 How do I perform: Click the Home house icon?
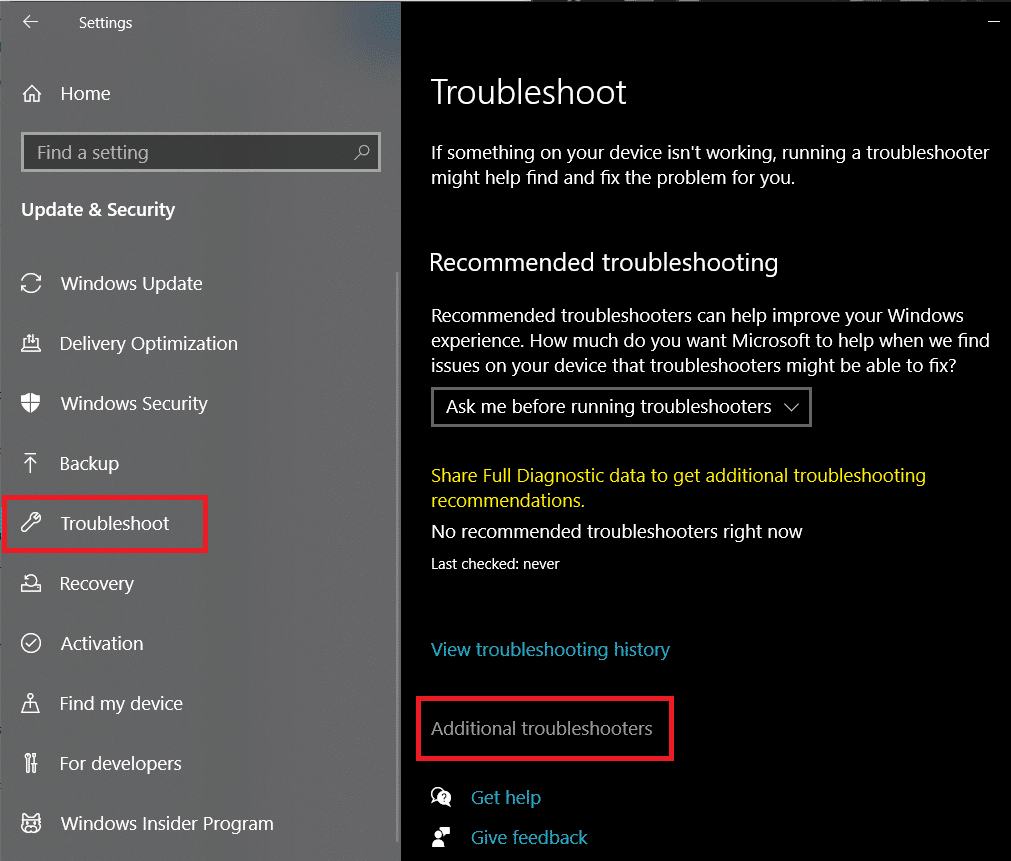click(32, 94)
